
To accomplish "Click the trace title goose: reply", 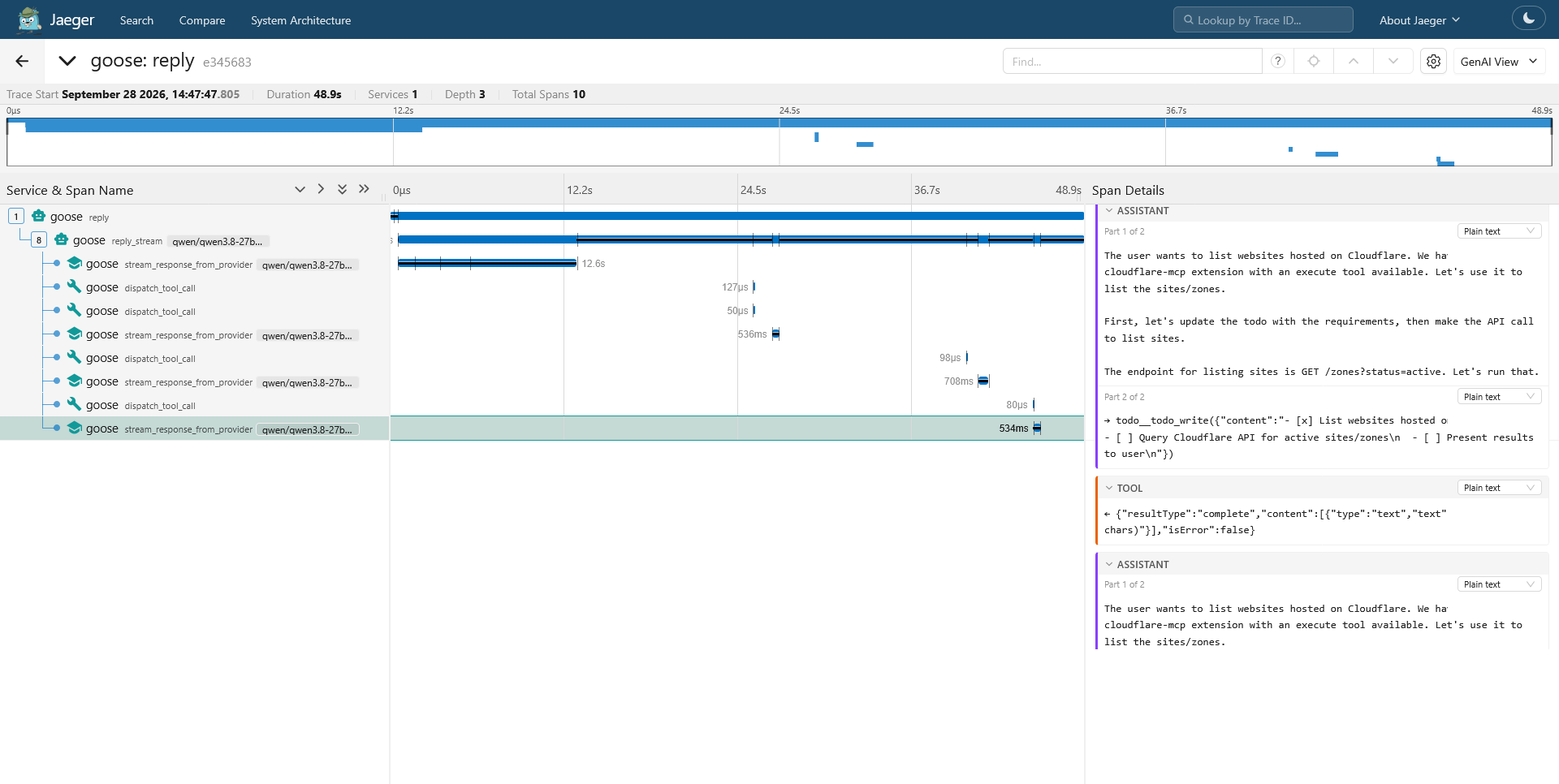I will pos(142,61).
